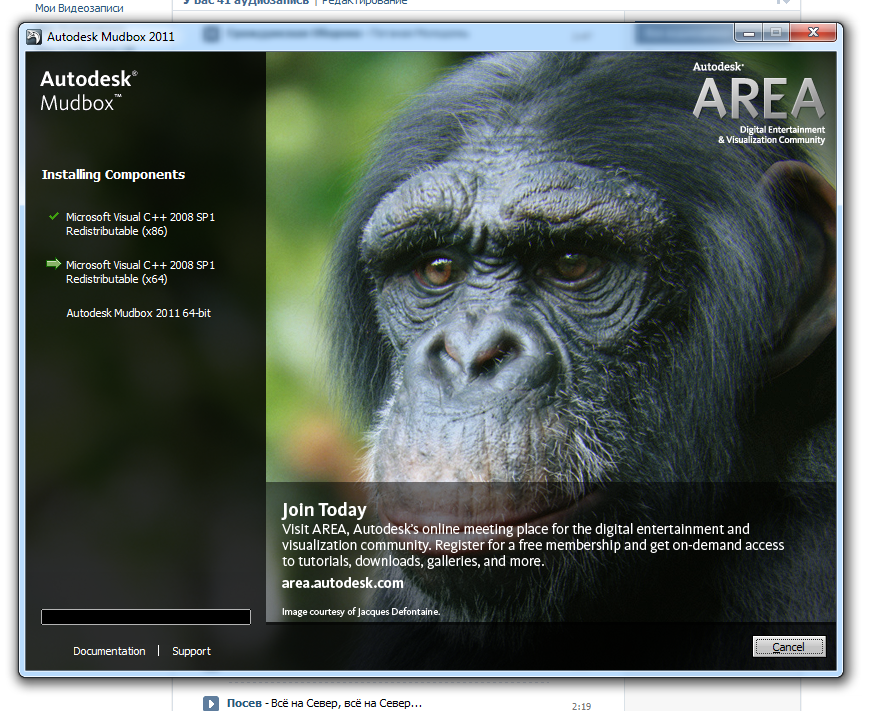Click the Мои Видеозаписи link in the browser

click(x=79, y=8)
